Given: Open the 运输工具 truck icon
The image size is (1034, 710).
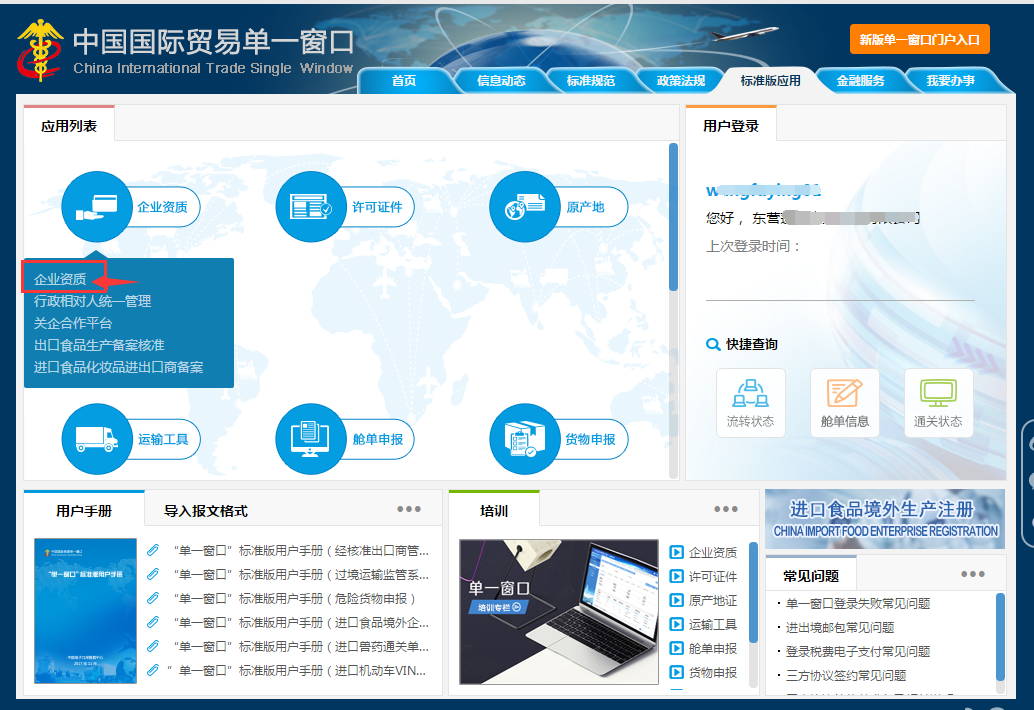Looking at the screenshot, I should [x=97, y=439].
